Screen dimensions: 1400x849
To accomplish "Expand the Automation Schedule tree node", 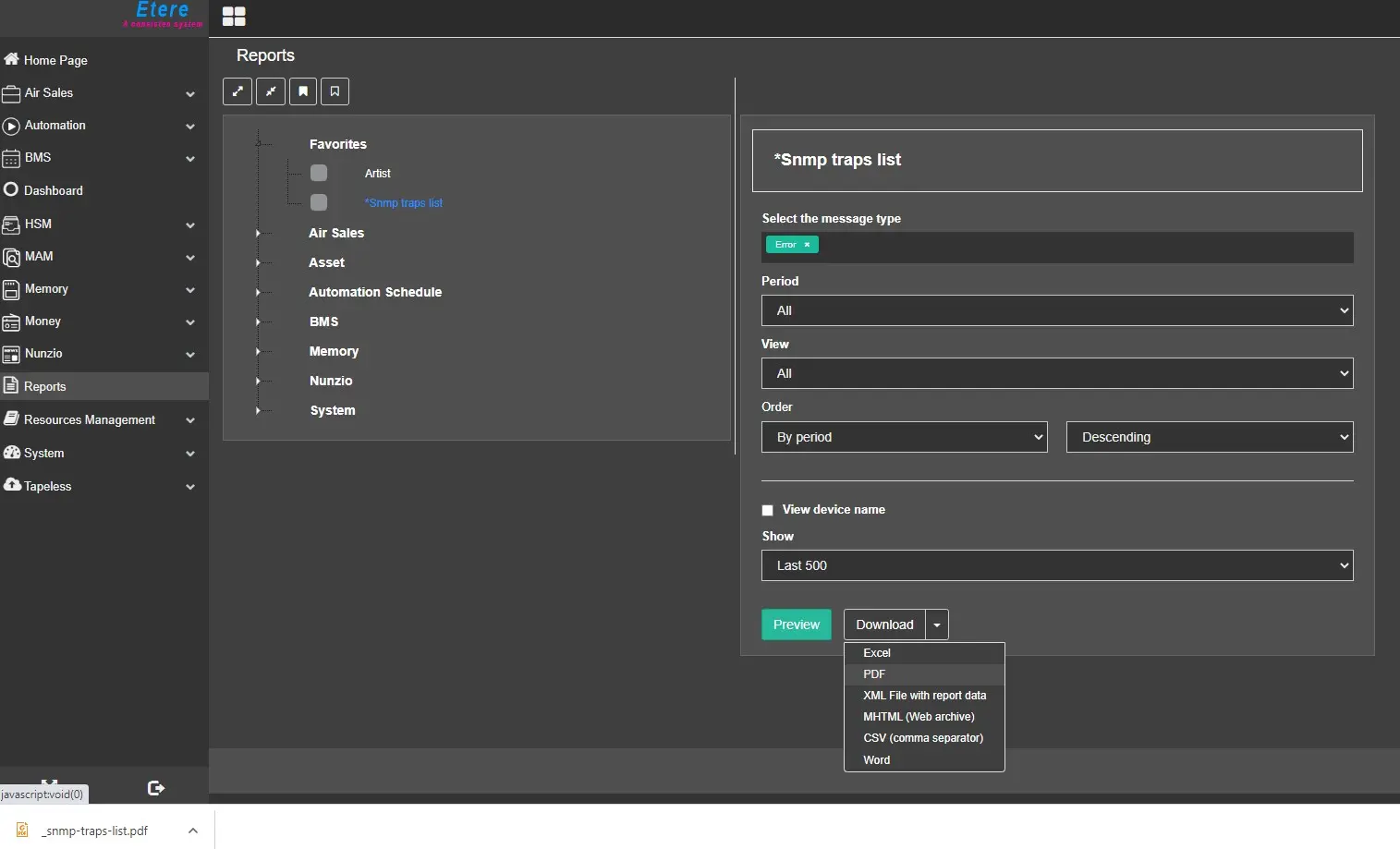I will coord(258,293).
